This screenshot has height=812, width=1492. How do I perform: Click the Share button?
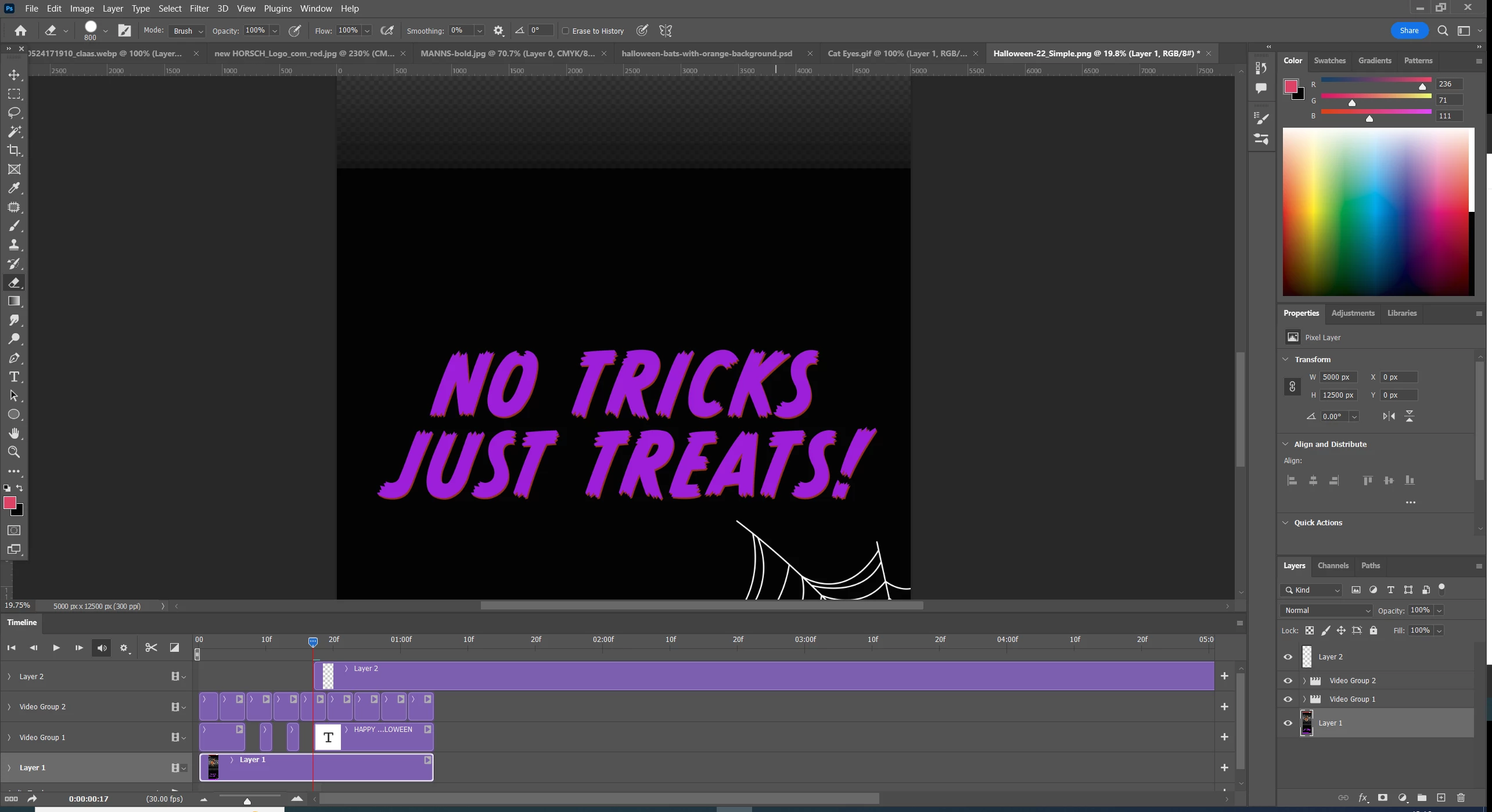[1409, 31]
